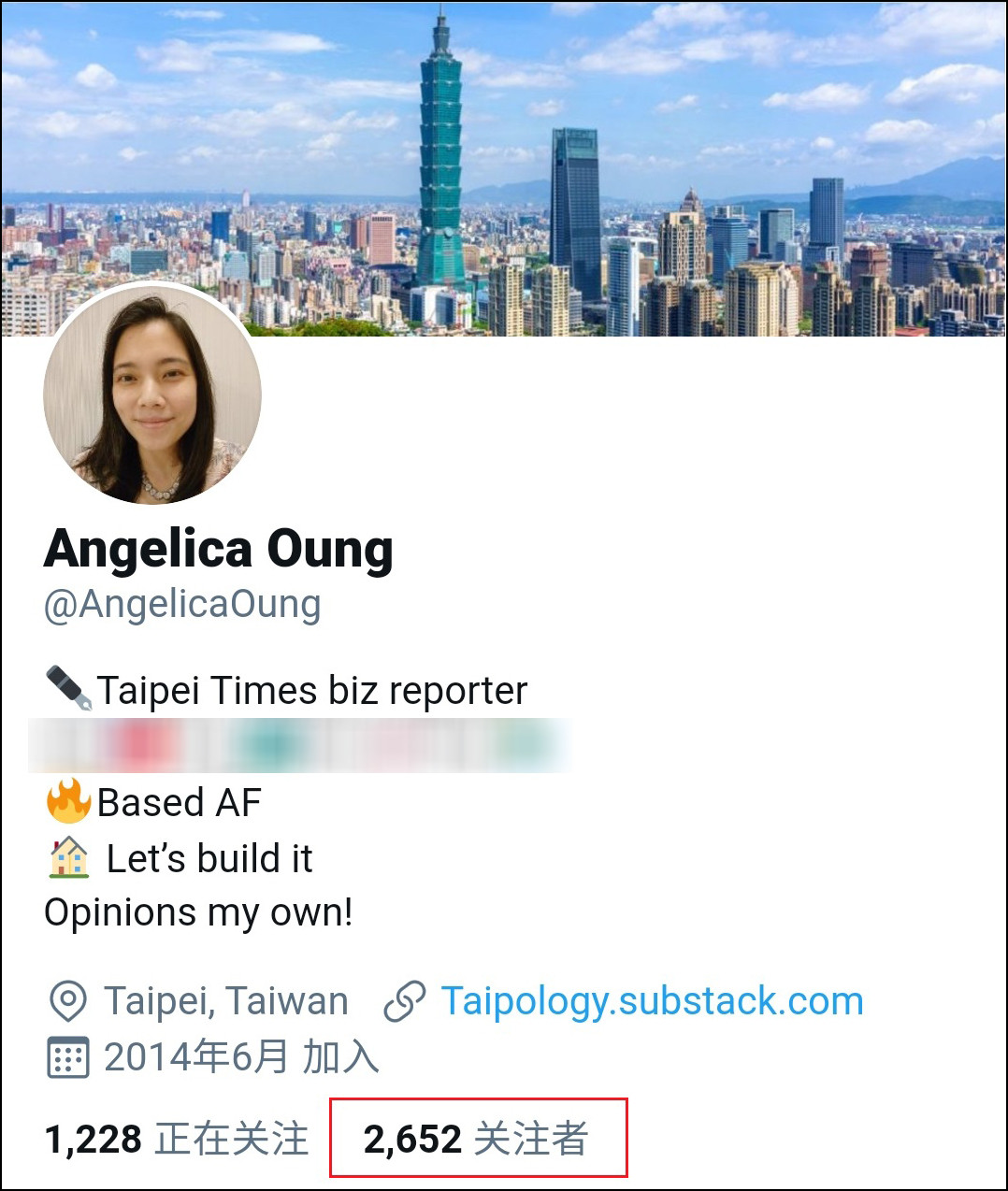Open the Taipology.substack.com link

[x=652, y=1001]
